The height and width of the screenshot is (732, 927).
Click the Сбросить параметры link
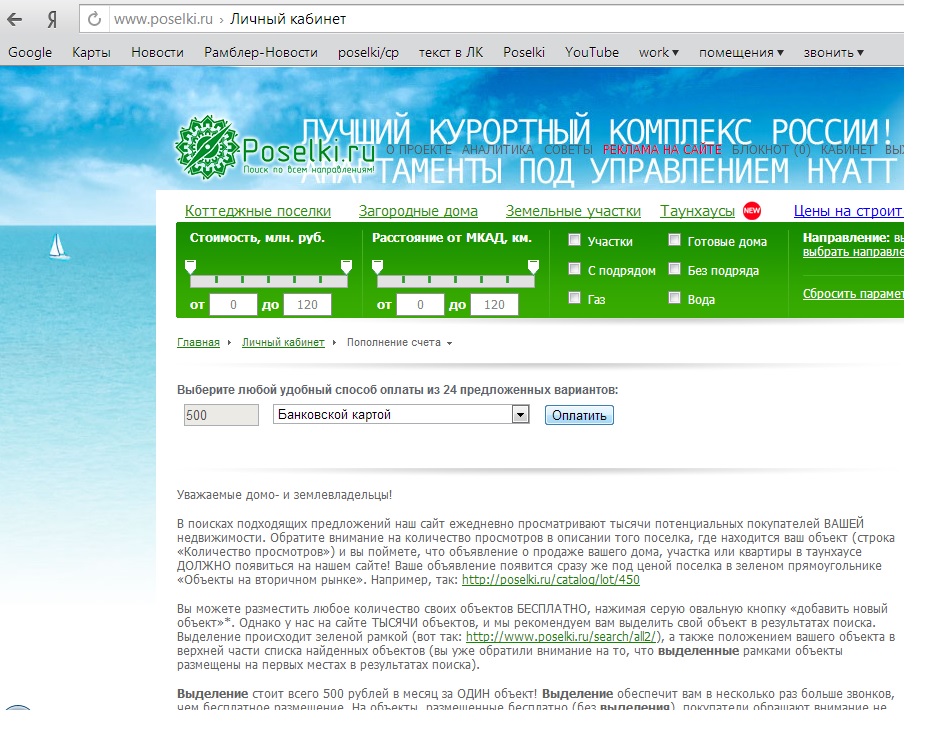click(853, 294)
